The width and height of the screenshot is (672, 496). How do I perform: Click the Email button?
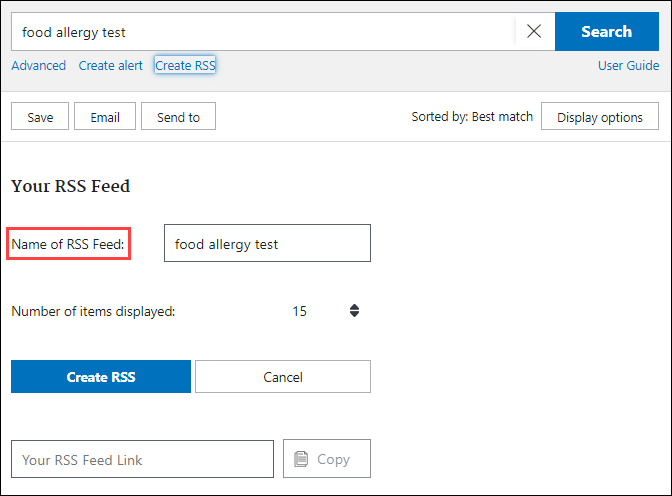pos(105,117)
